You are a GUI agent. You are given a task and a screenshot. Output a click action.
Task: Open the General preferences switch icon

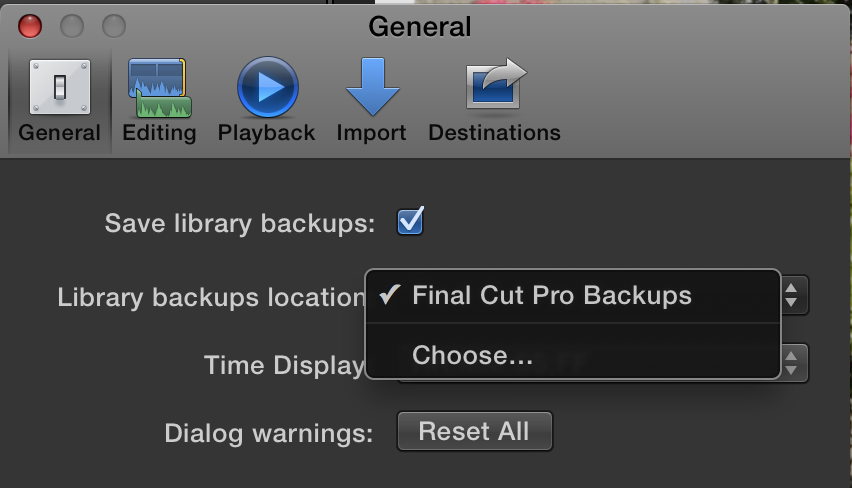pos(60,87)
